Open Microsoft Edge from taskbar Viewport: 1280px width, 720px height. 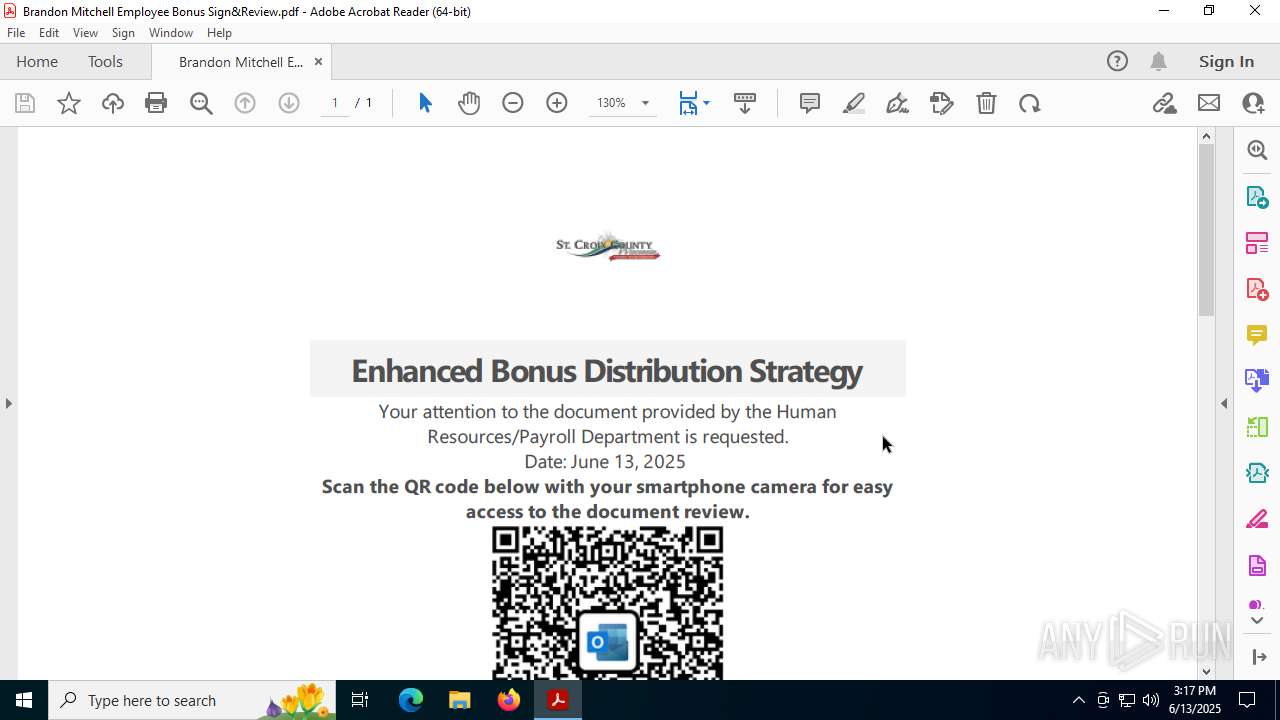(411, 700)
